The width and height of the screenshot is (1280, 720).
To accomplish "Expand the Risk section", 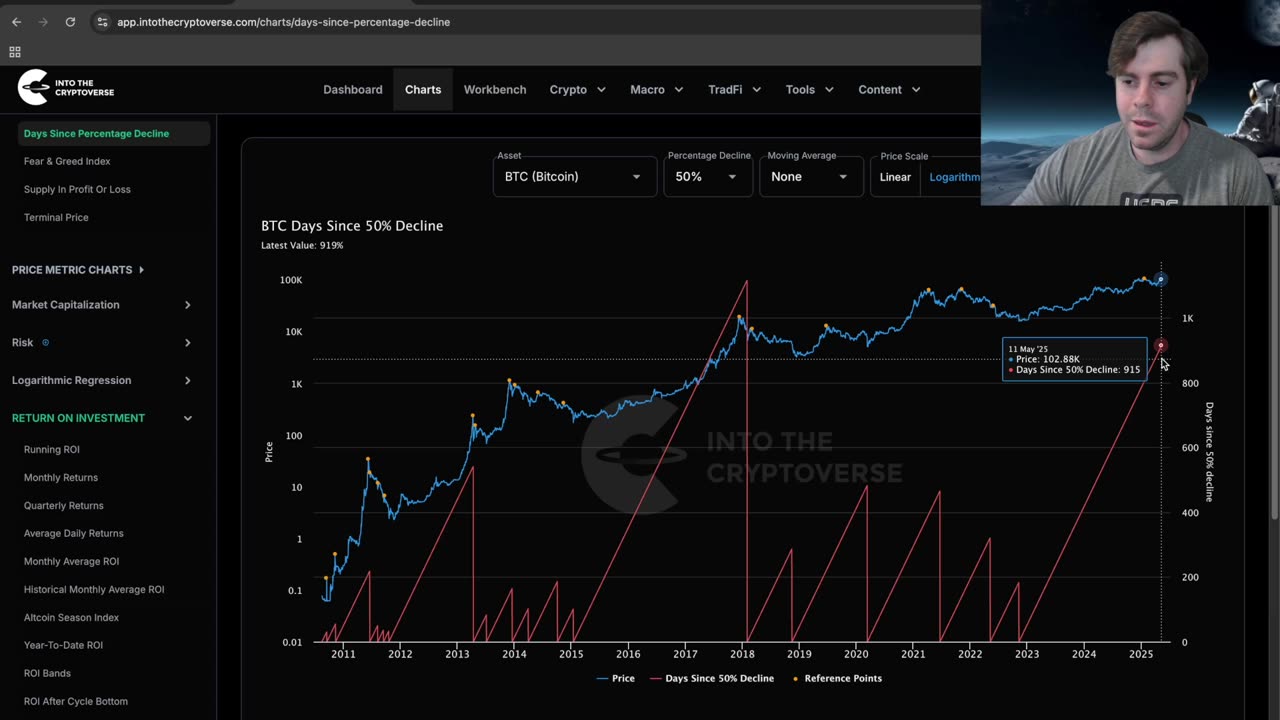I will click(x=102, y=343).
